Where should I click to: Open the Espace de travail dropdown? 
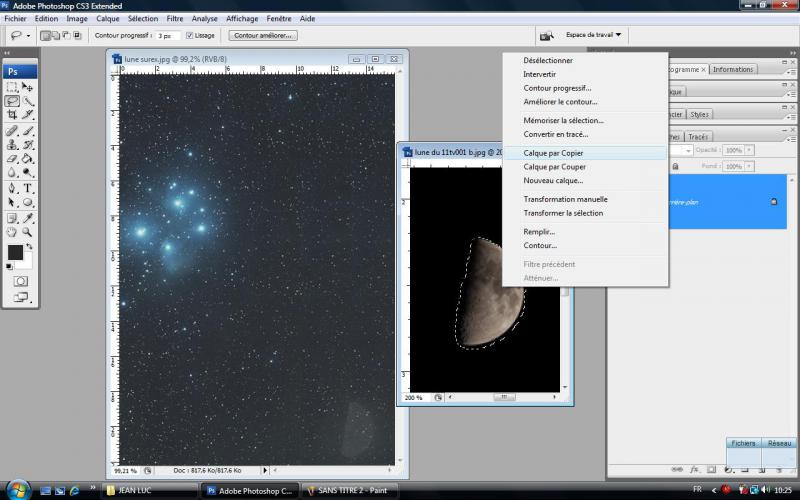point(593,35)
